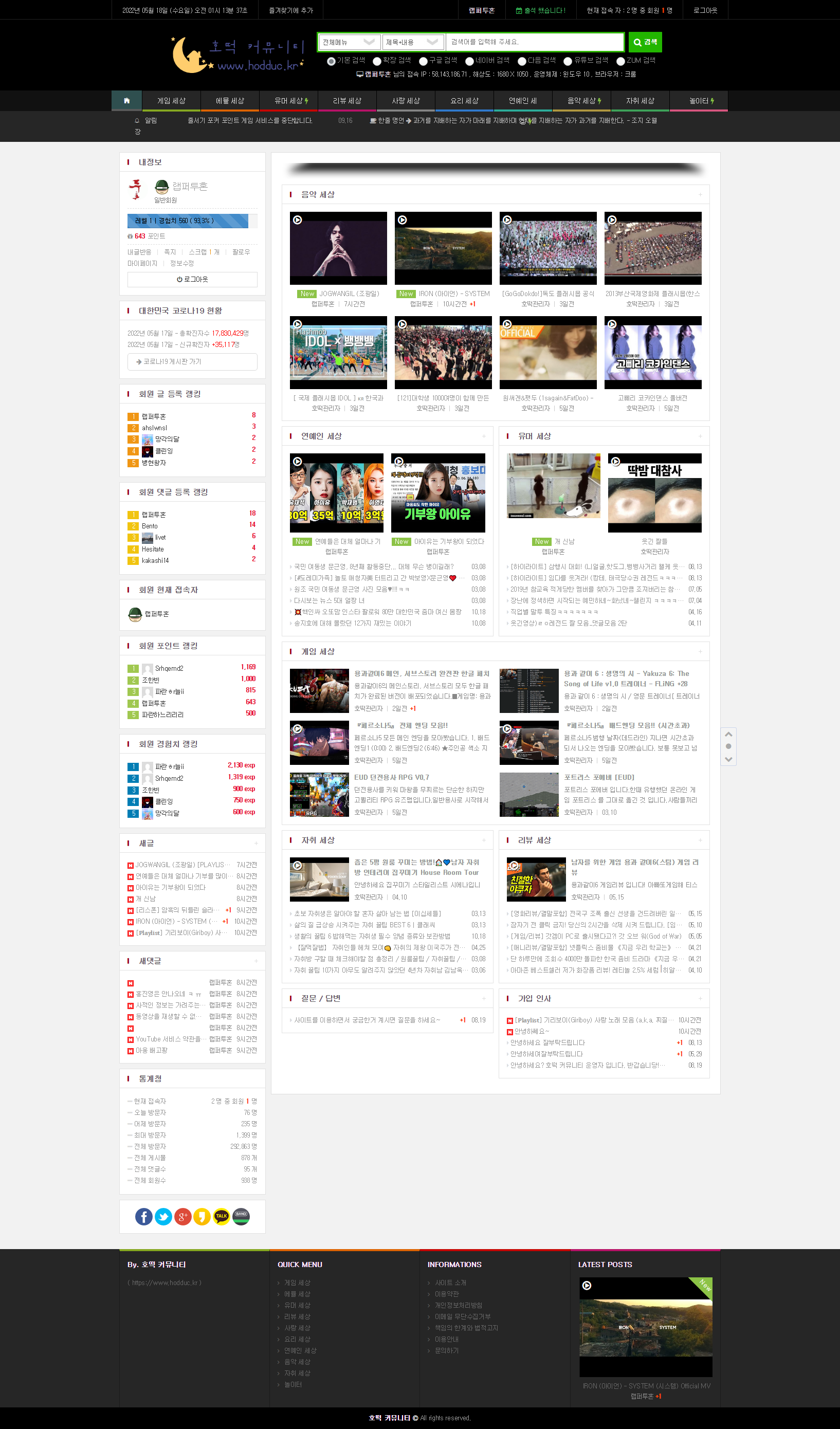
Task: Click the search keyword input field
Action: pyautogui.click(x=535, y=42)
